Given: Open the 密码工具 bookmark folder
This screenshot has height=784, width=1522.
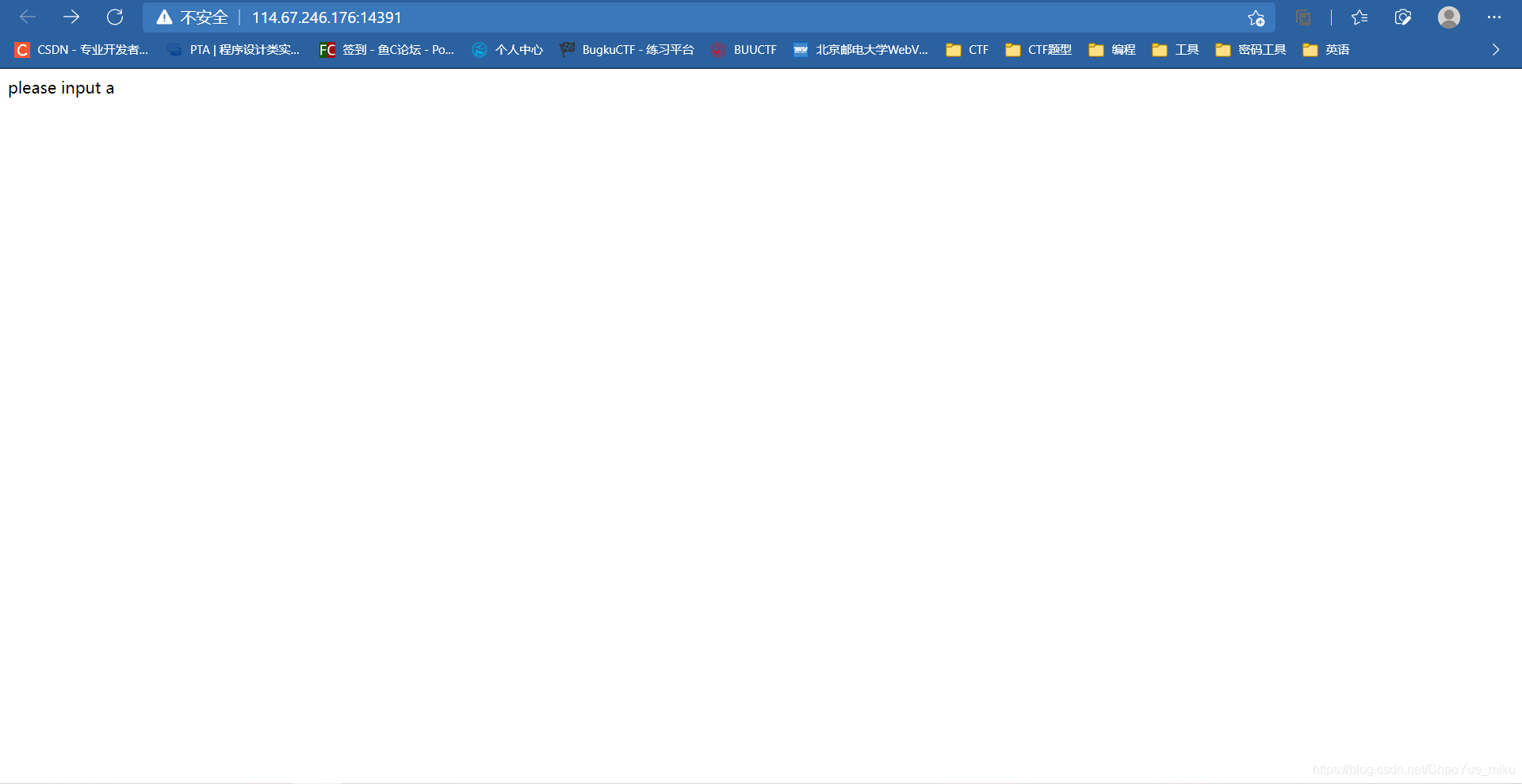Looking at the screenshot, I should click(1250, 49).
